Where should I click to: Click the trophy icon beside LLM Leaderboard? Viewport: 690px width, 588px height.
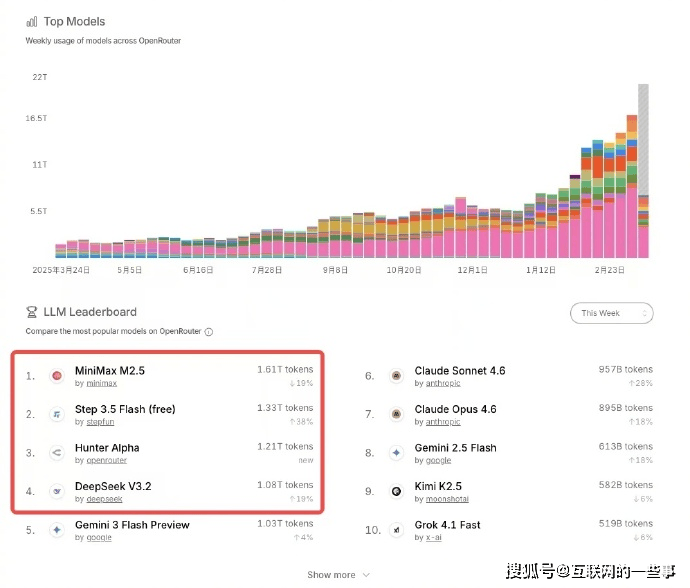(32, 312)
